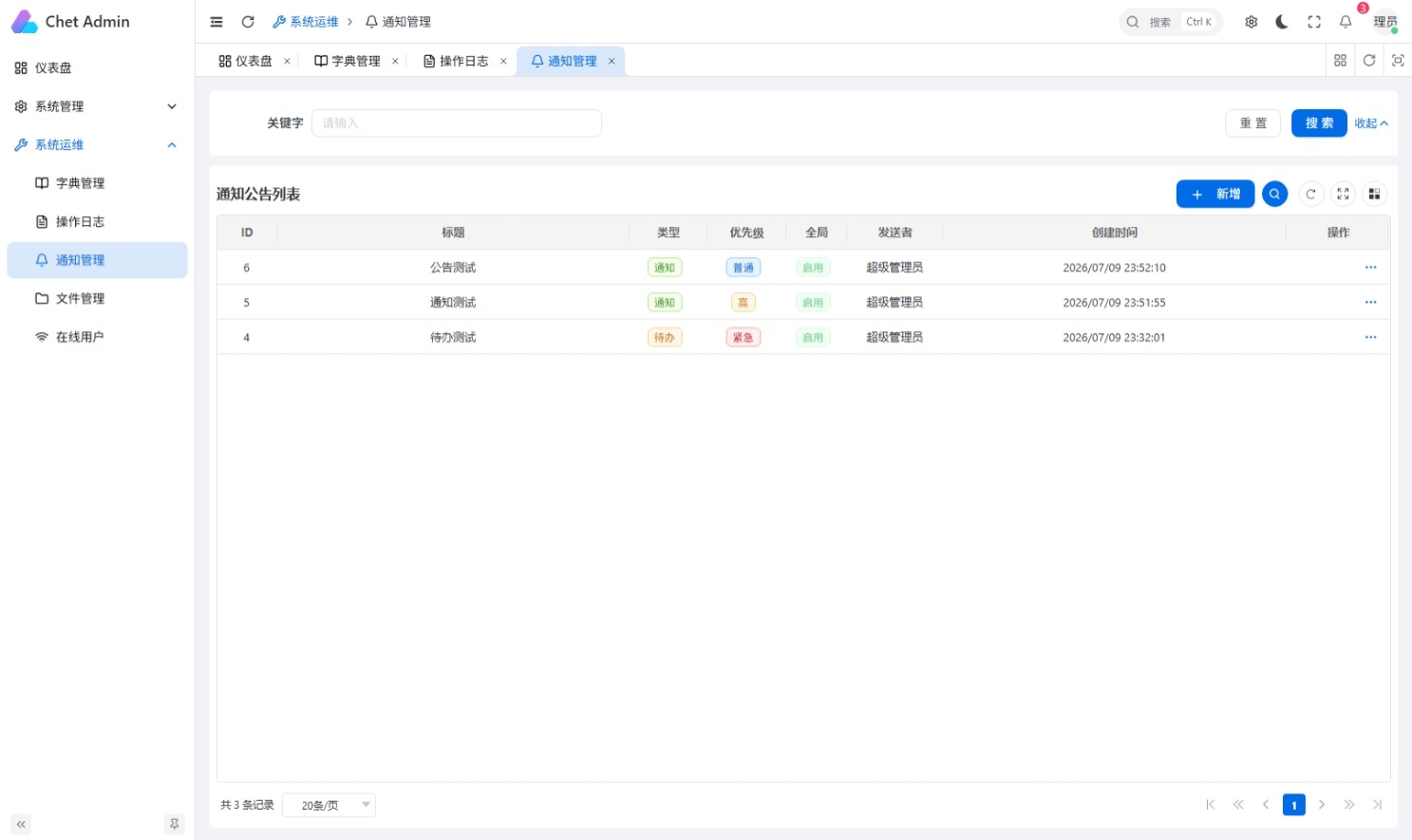Click the 通知管理 breadcrumb item
1412x840 pixels.
398,22
